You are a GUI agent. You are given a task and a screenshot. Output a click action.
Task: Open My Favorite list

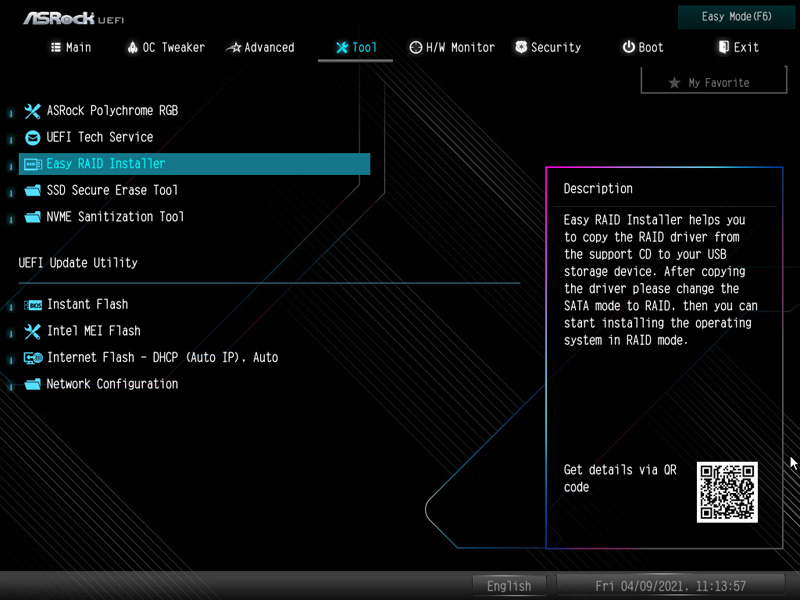point(714,81)
